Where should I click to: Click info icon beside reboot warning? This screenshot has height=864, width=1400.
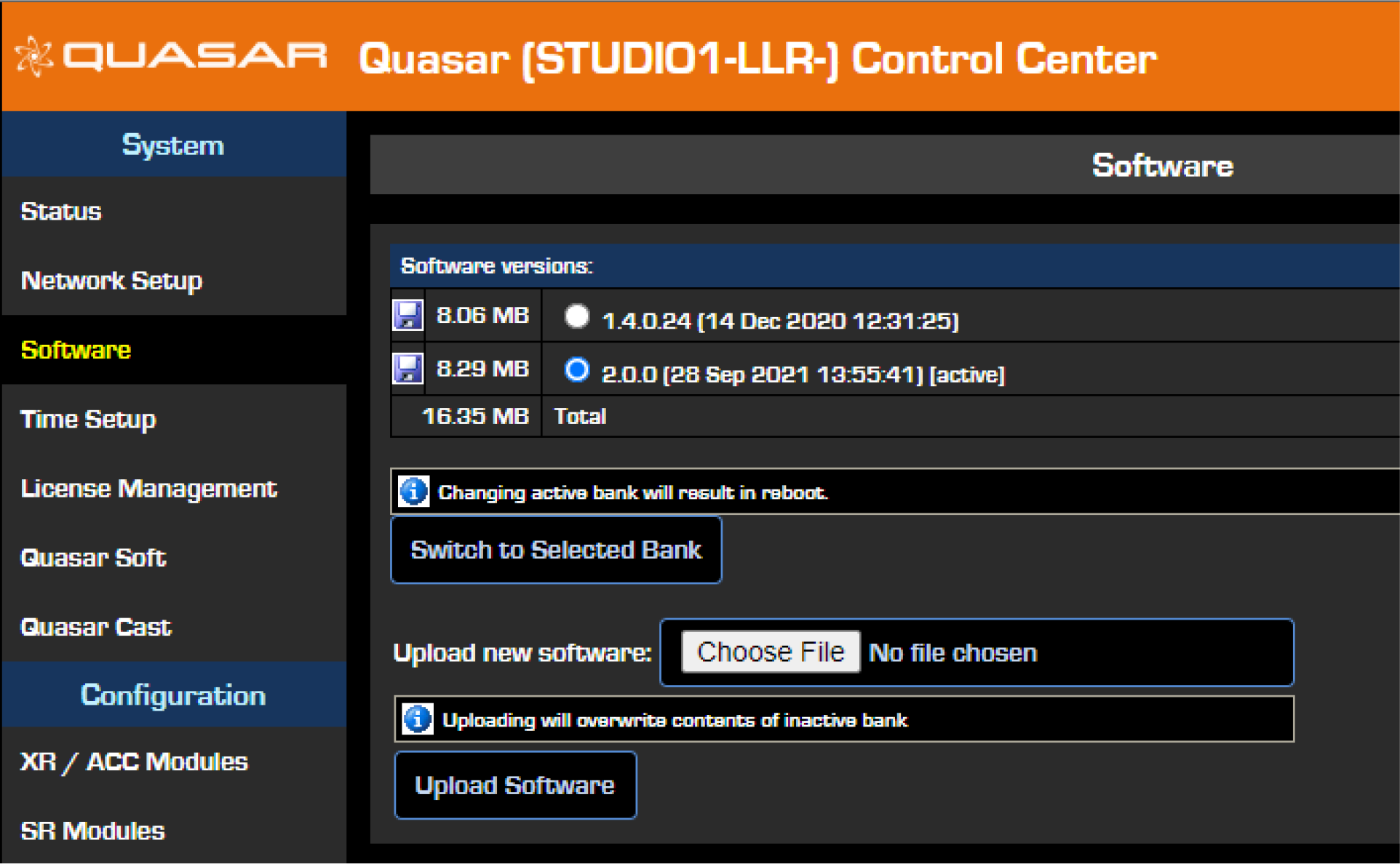pos(414,492)
